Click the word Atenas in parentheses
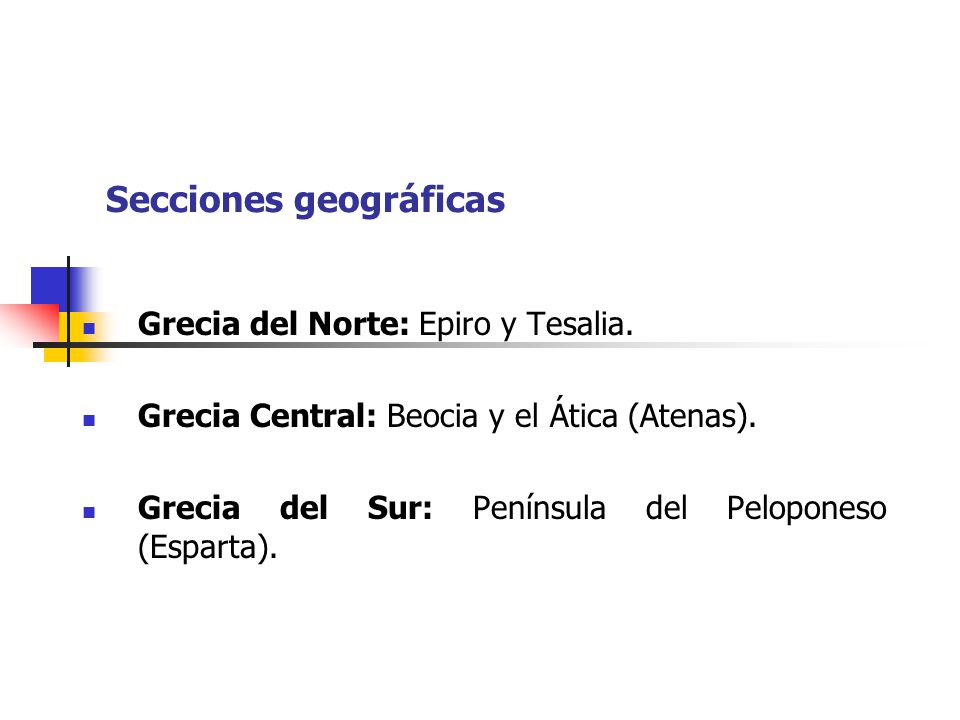The width and height of the screenshot is (960, 720). (x=688, y=416)
